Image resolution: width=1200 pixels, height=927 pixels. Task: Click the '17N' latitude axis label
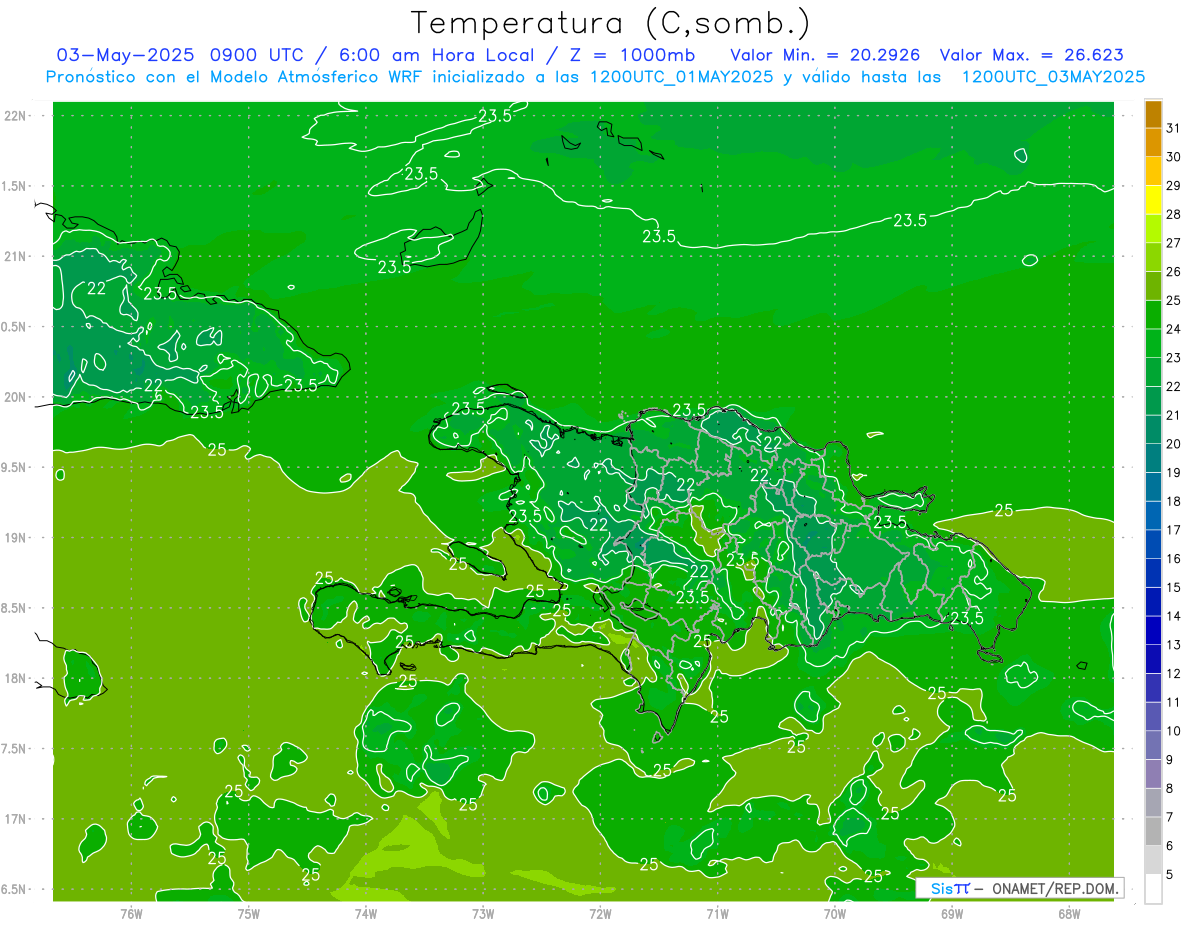coord(16,819)
